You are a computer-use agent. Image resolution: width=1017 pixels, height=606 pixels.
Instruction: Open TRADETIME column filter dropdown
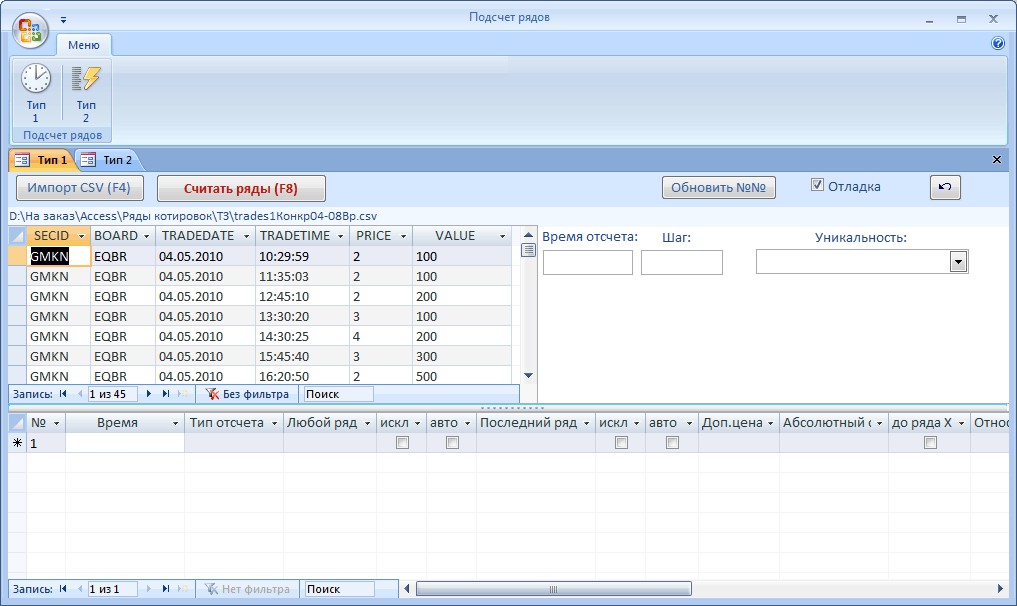tap(341, 236)
